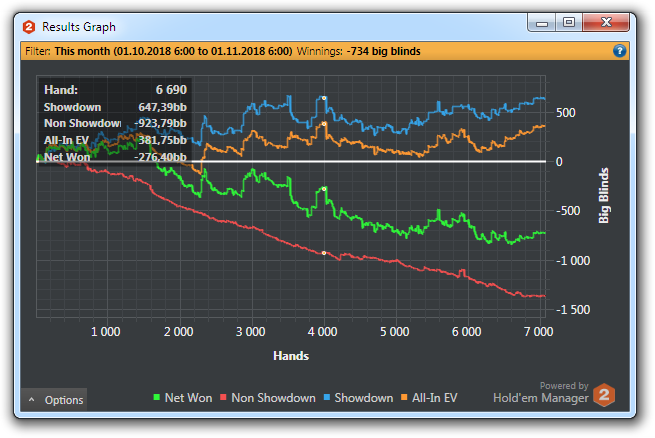Click the blue help question mark icon
This screenshot has height=438, width=655.
tap(619, 51)
